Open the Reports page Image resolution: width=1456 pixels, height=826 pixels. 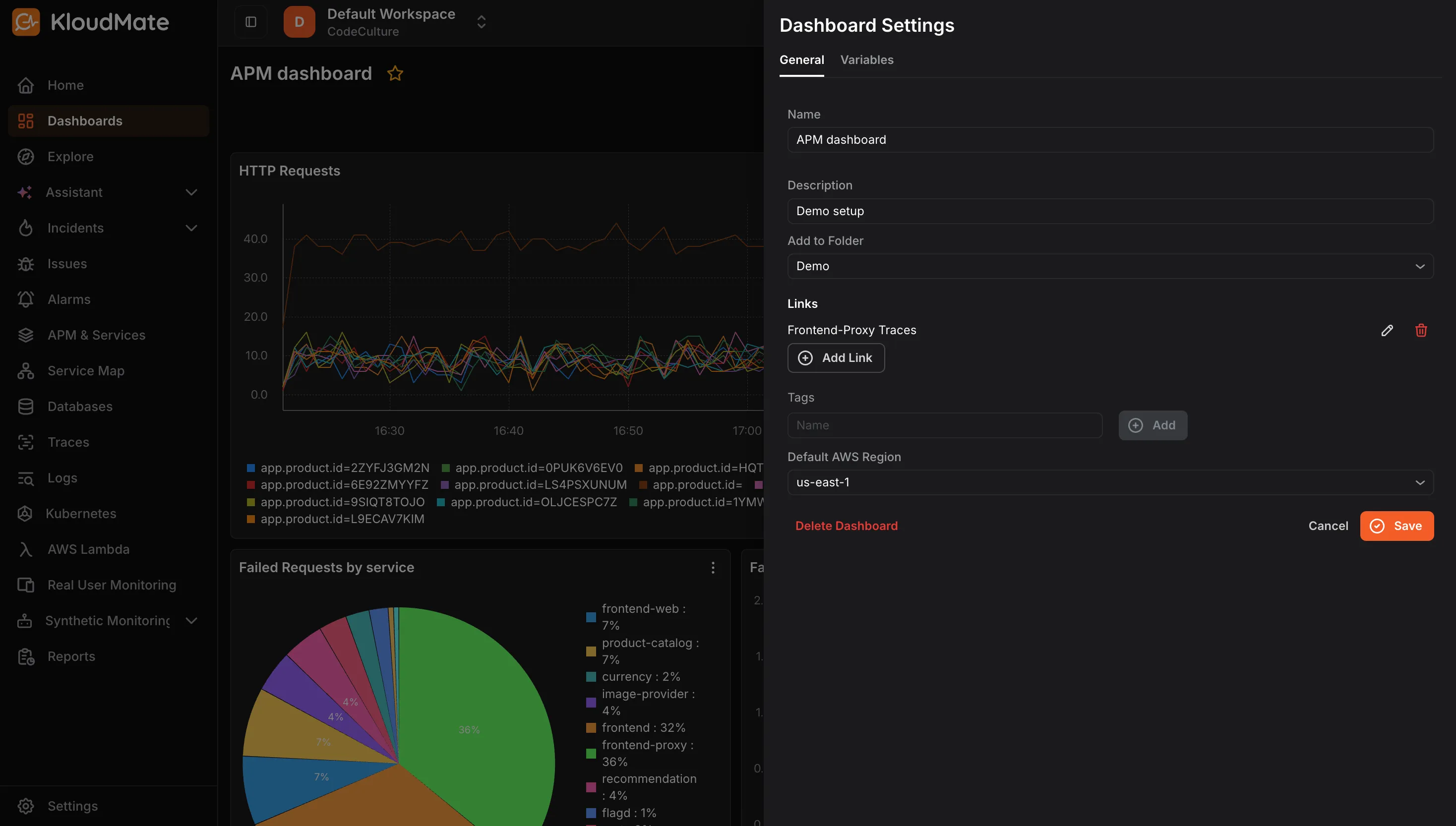coord(109,656)
